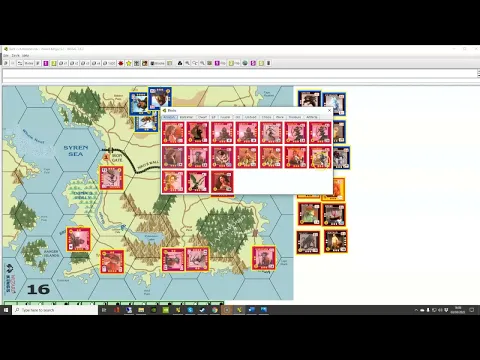The height and width of the screenshot is (360, 480).
Task: Open the notification center on the taskbar
Action: 472,310
